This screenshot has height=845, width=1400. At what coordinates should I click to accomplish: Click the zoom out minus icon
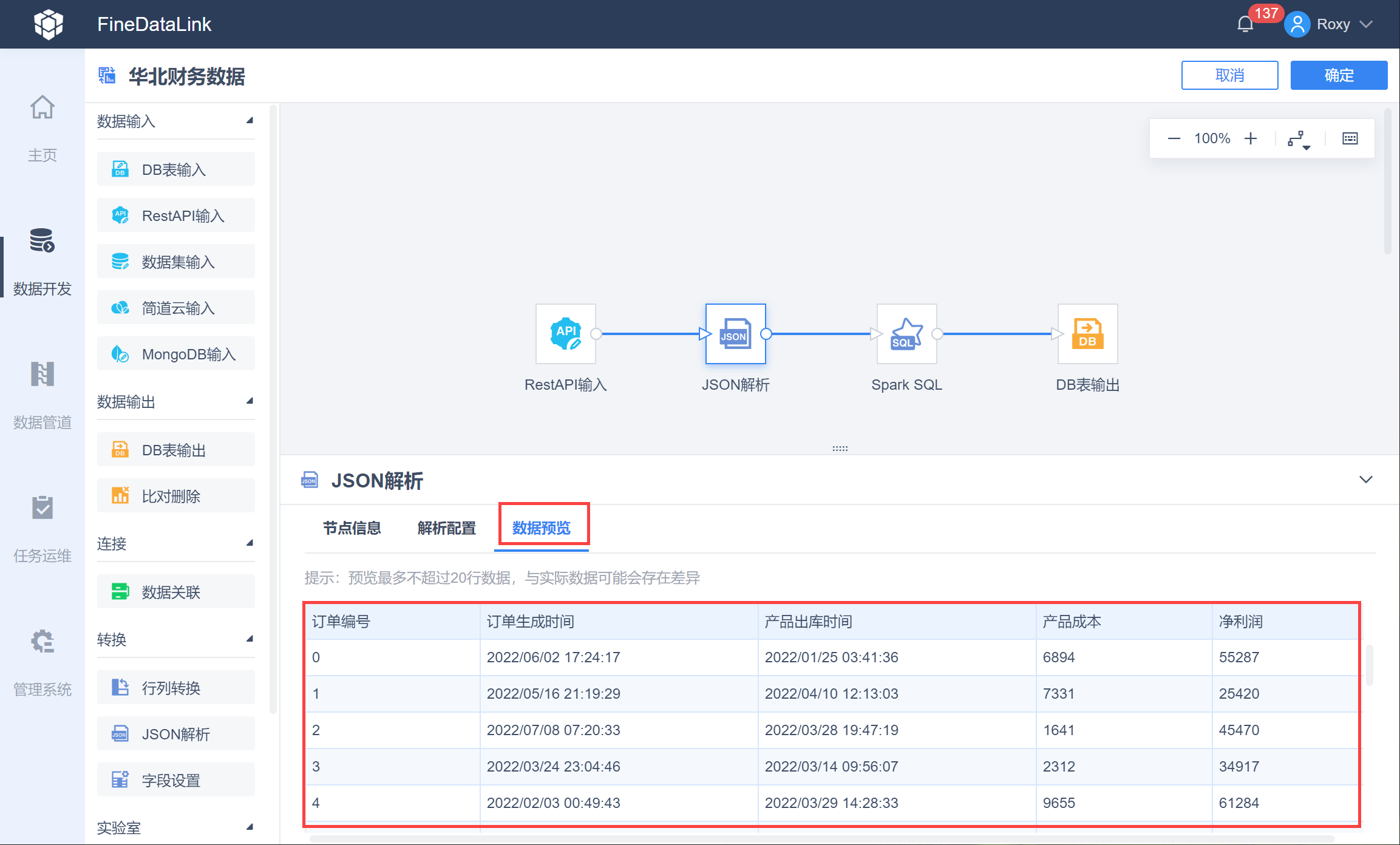point(1174,138)
